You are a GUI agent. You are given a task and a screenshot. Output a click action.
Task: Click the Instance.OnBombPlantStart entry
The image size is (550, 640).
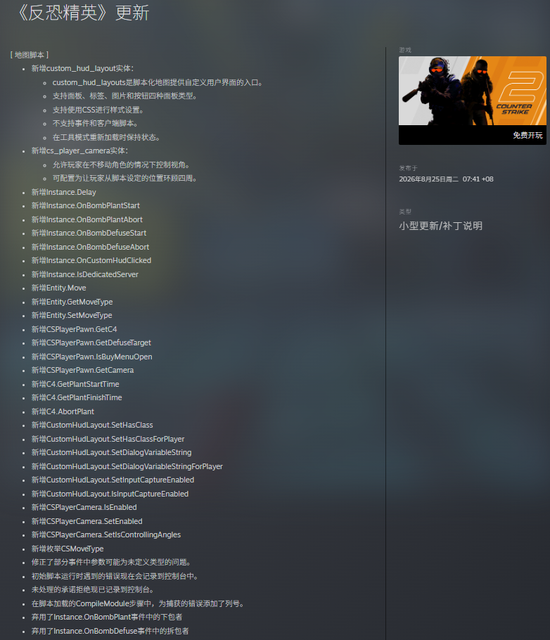[86, 206]
